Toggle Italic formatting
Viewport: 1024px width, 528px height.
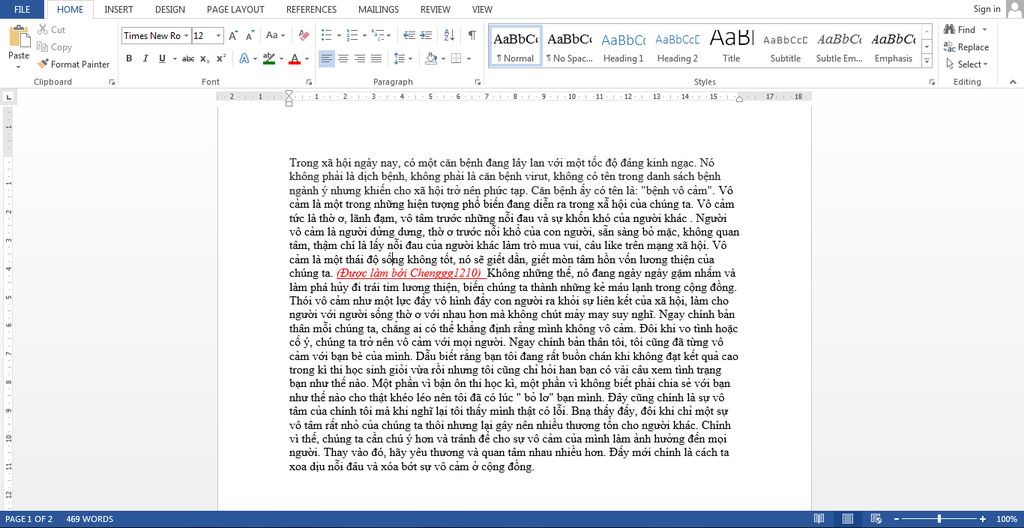tap(145, 59)
